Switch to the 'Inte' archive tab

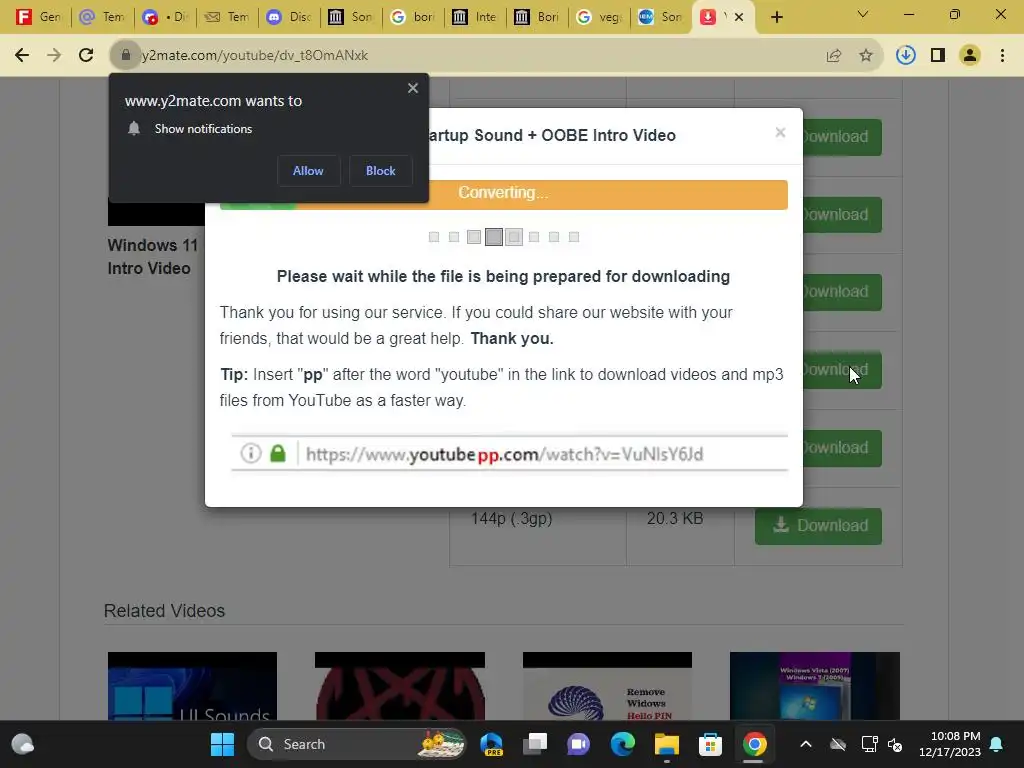[x=475, y=17]
